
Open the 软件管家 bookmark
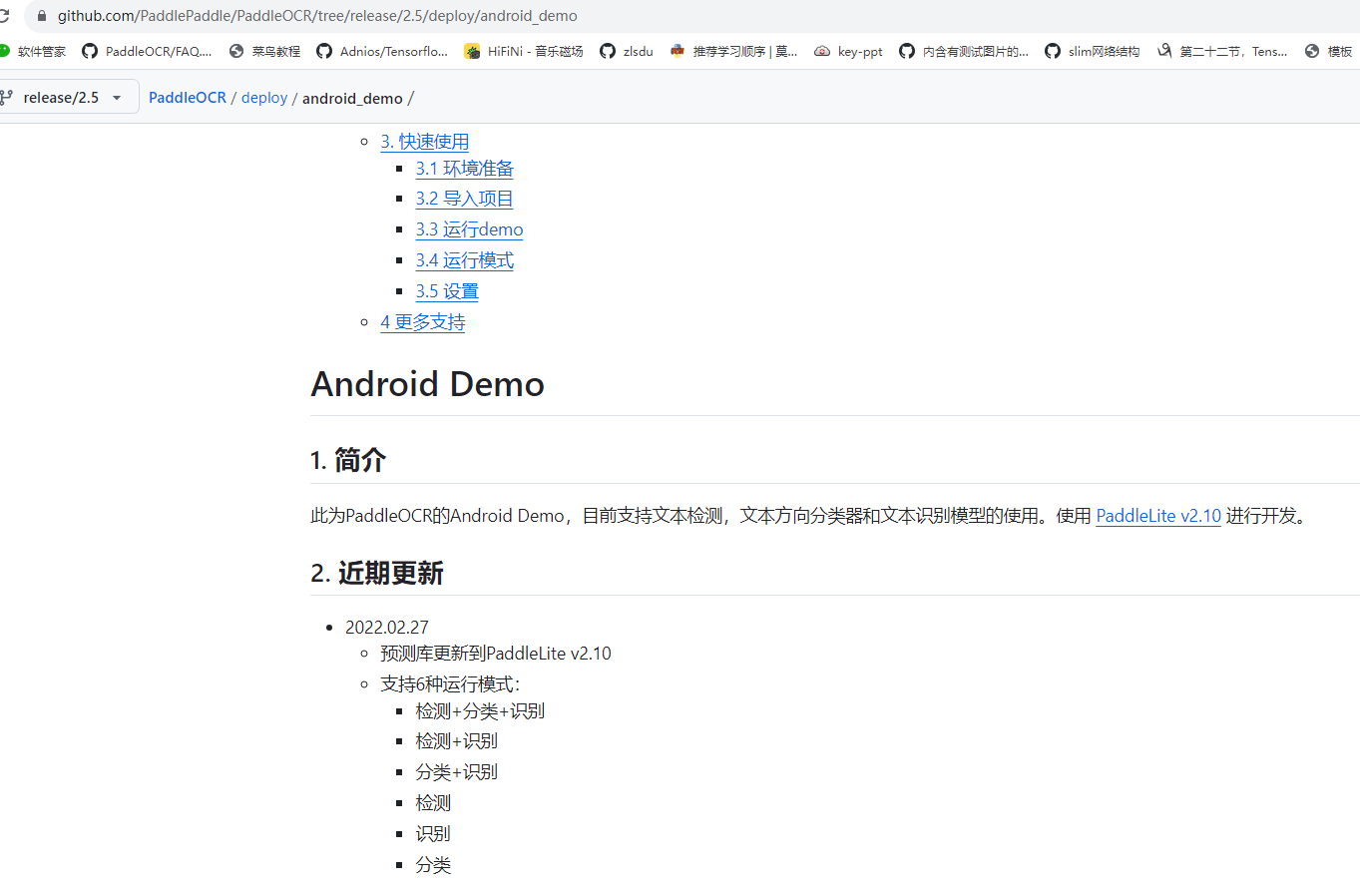(33, 51)
